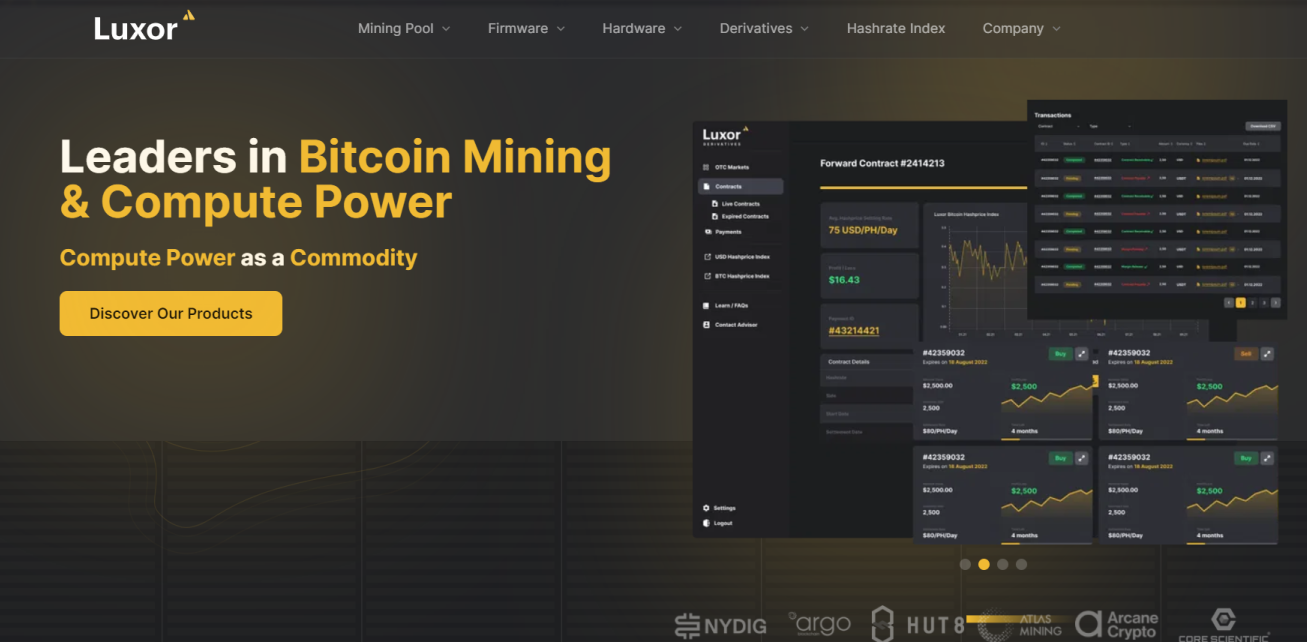Open Live Contracts in the dashboard sidebar
The width and height of the screenshot is (1307, 642).
click(x=735, y=203)
